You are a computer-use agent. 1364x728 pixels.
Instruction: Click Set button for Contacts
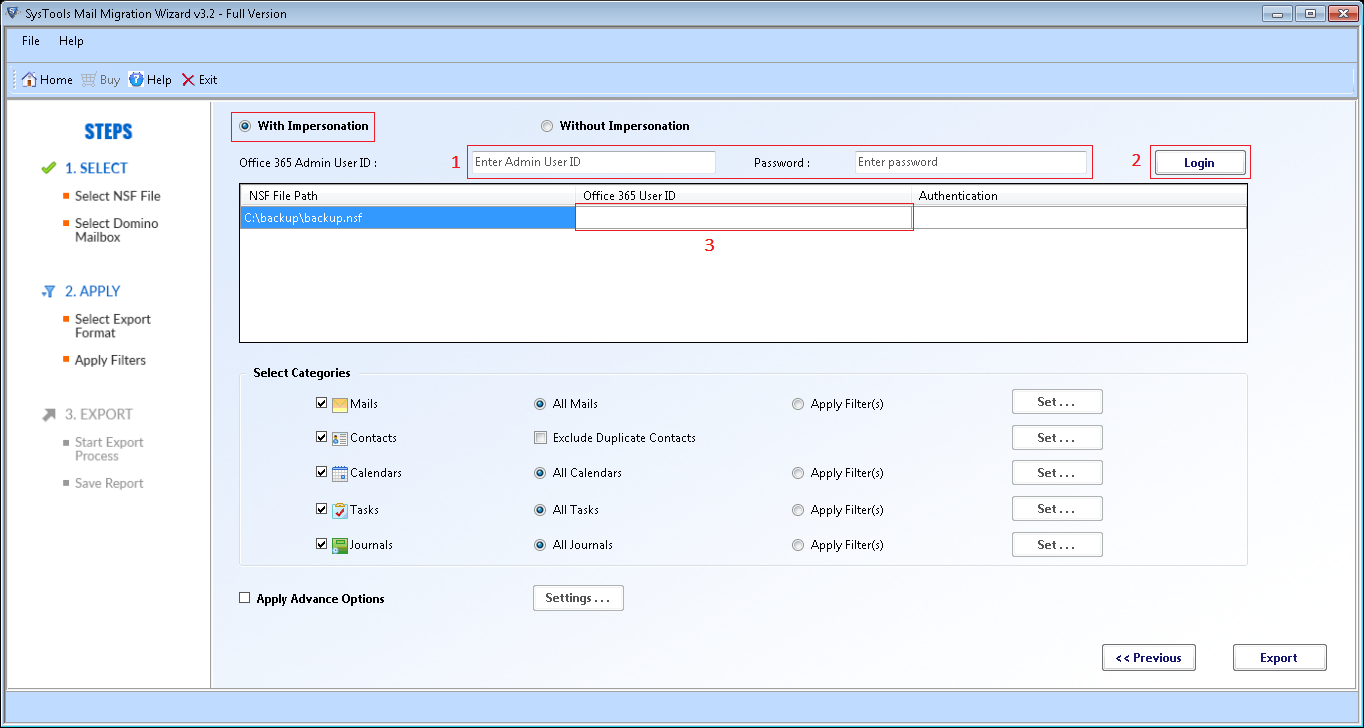[x=1057, y=437]
